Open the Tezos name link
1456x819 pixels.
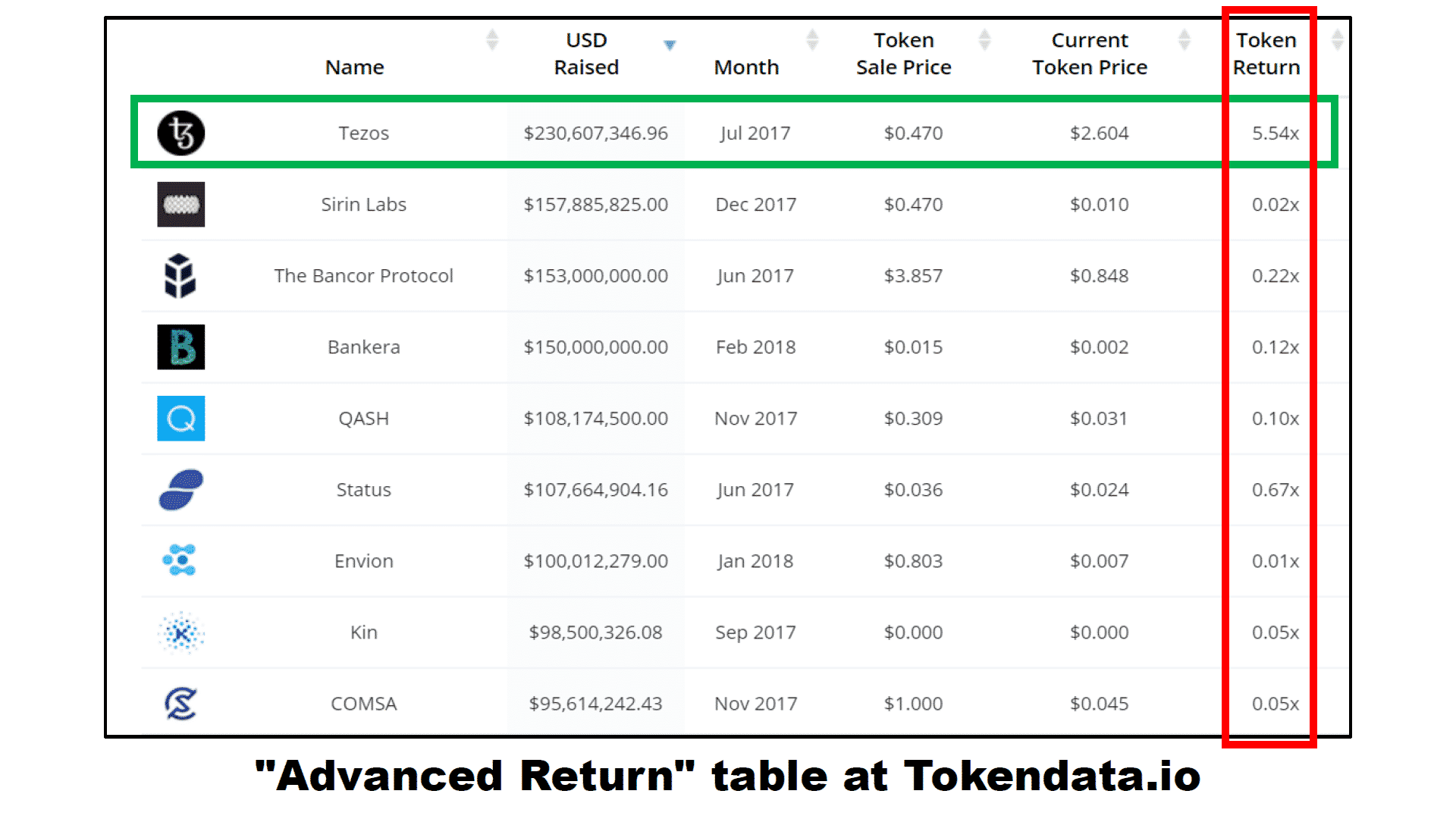(x=363, y=133)
